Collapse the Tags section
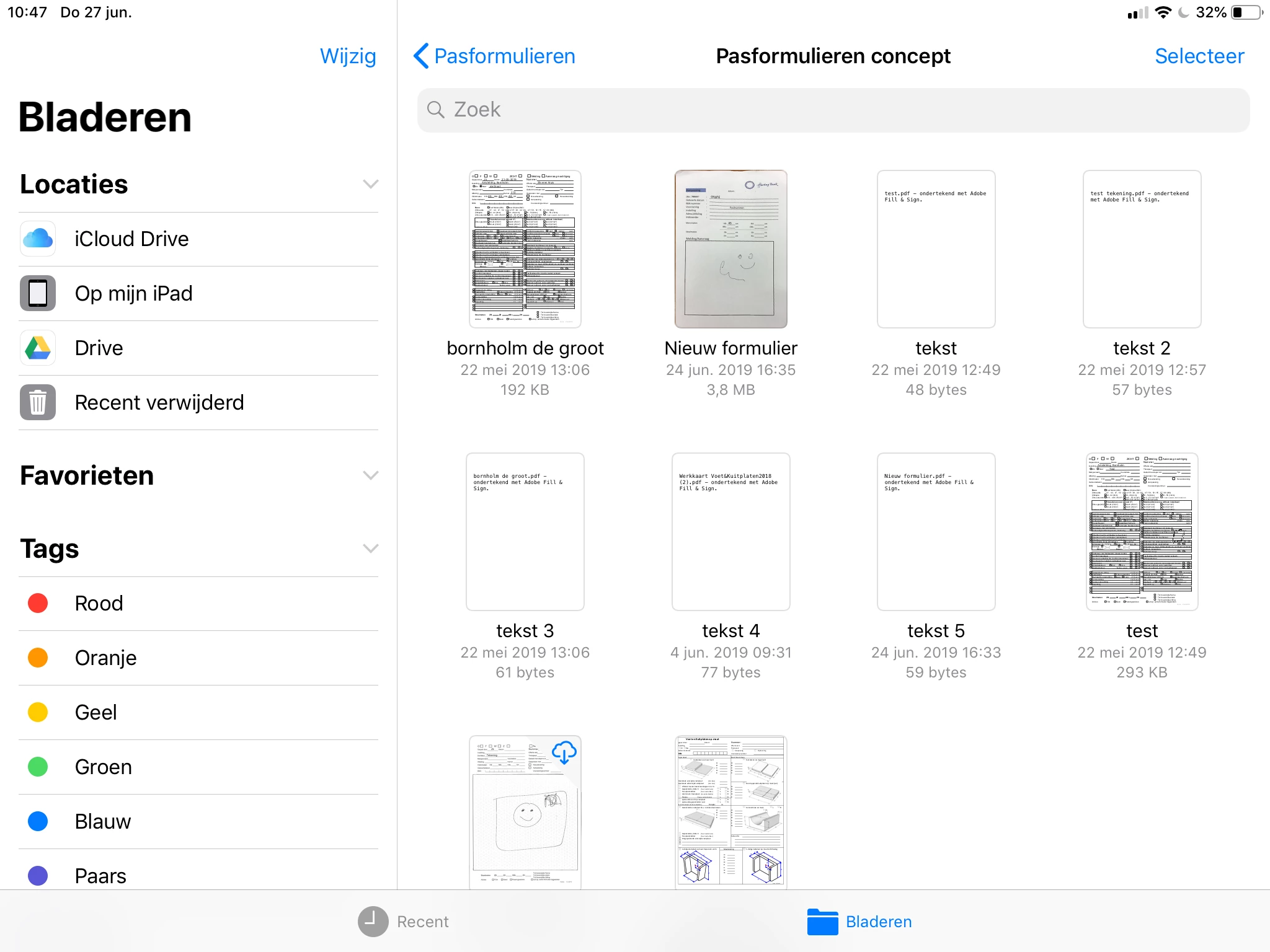The image size is (1270, 952). (370, 549)
